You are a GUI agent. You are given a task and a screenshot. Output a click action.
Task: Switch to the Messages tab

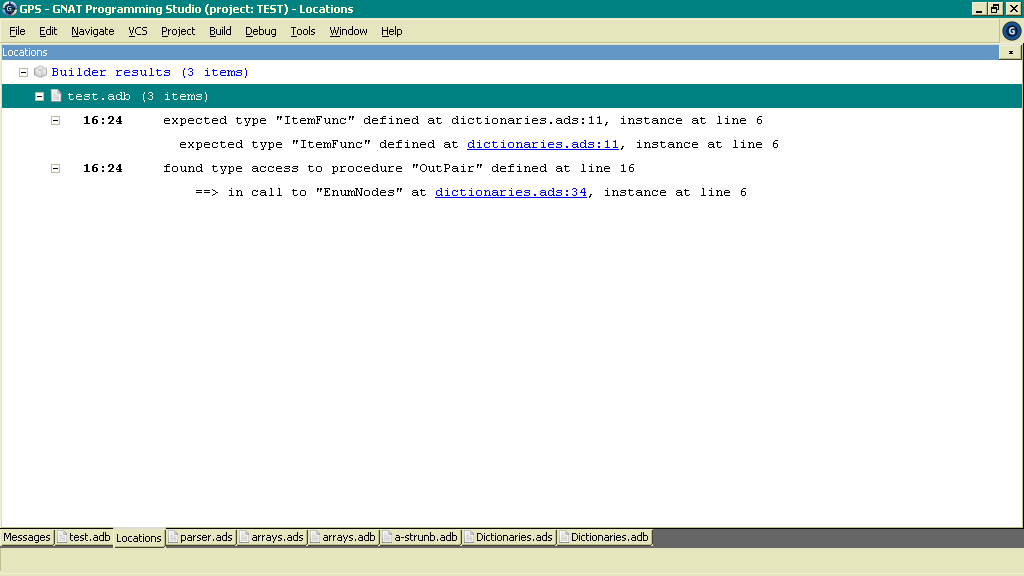point(27,537)
